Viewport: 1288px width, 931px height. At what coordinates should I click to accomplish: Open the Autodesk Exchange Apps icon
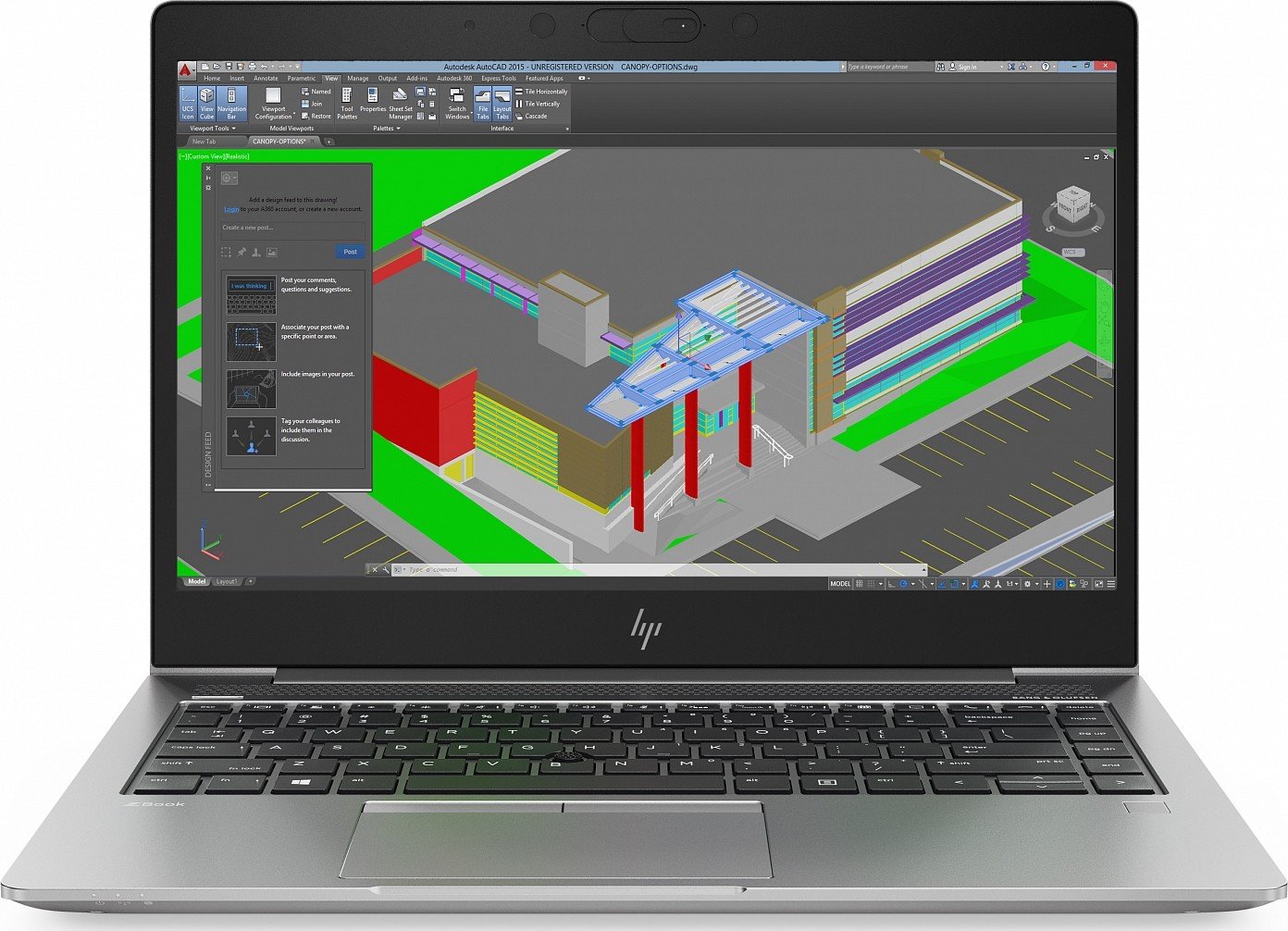(x=1011, y=67)
